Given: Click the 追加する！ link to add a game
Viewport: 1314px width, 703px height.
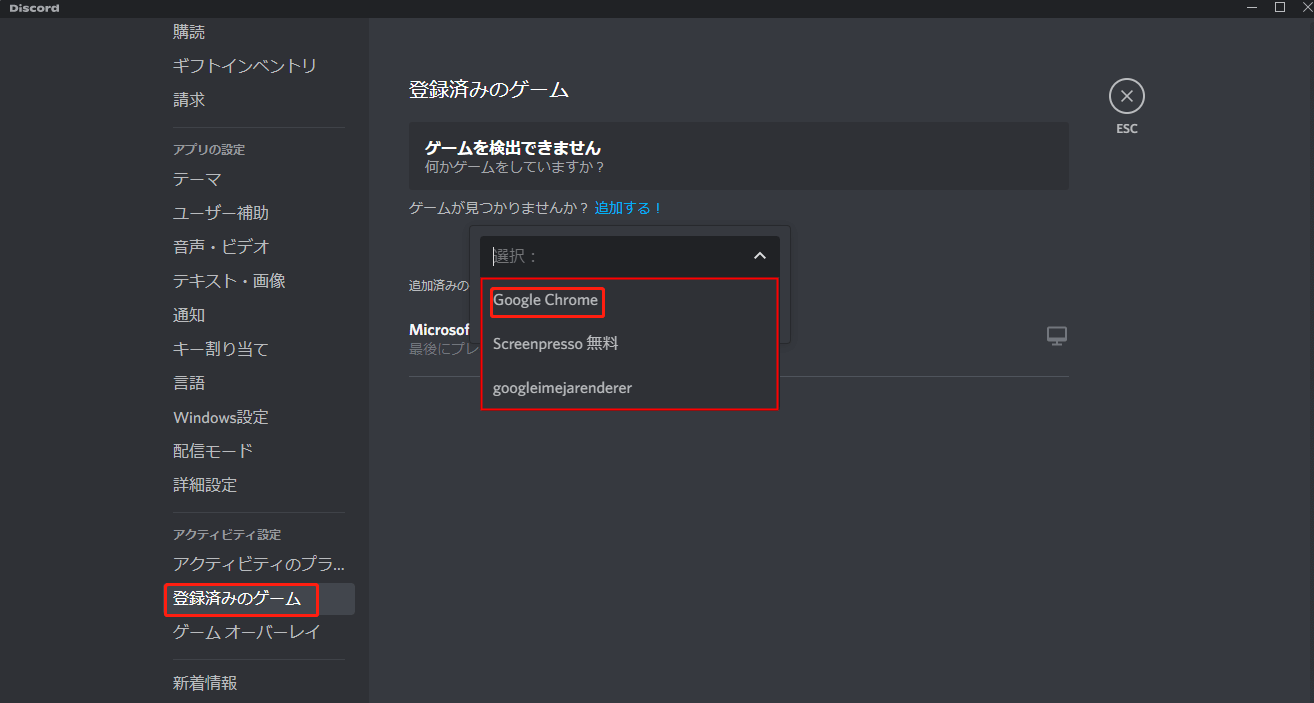Looking at the screenshot, I should (626, 207).
